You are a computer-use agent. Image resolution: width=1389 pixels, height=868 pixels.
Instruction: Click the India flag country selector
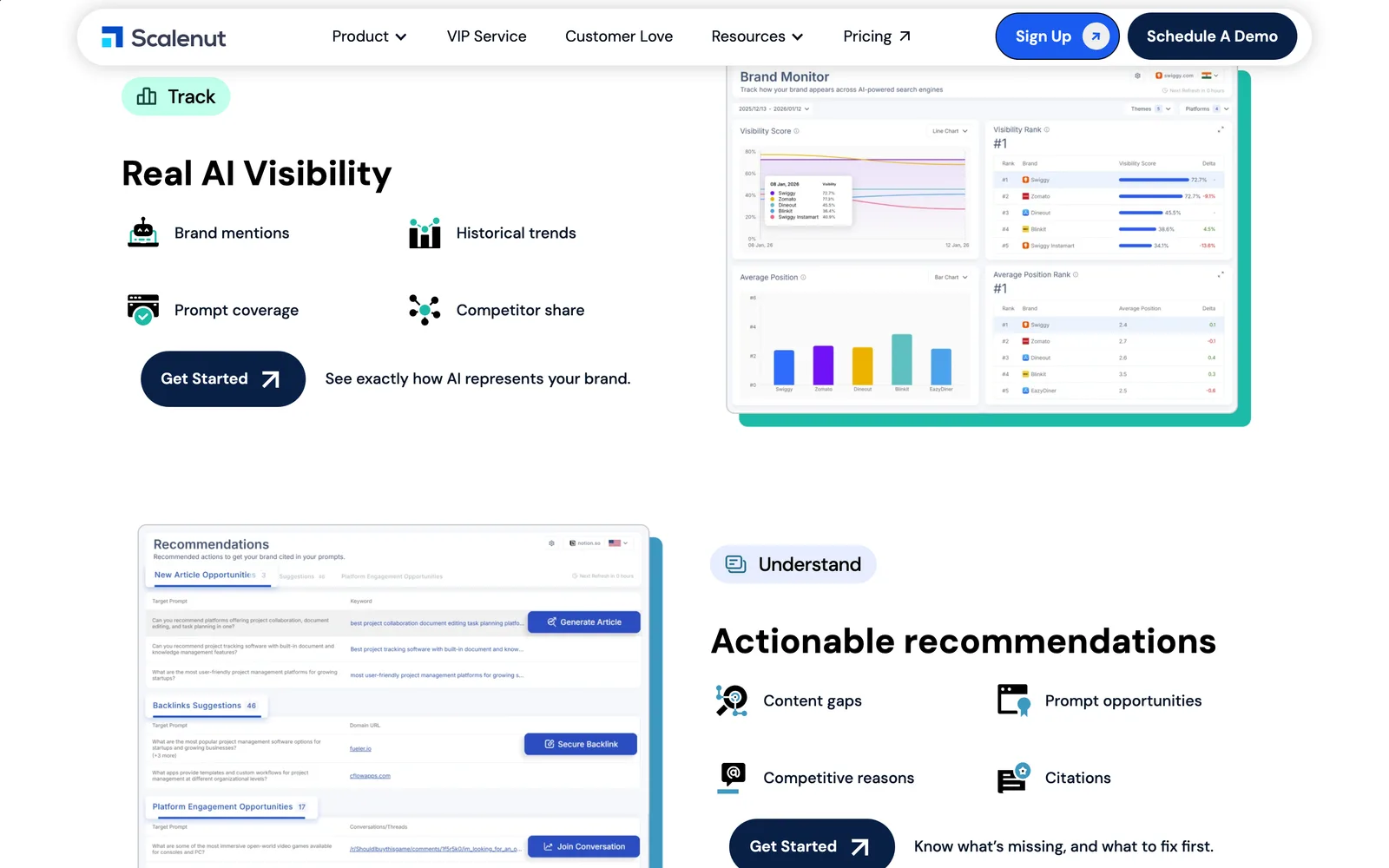pyautogui.click(x=1210, y=76)
